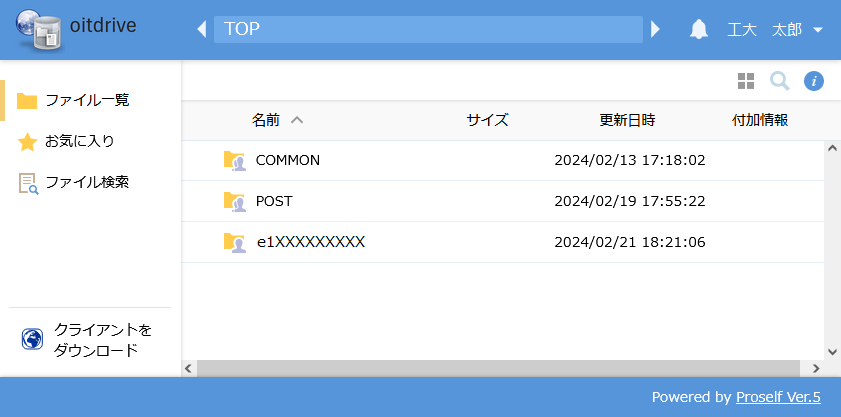
Task: Open ファイル検索 in the sidebar
Action: pos(86,182)
